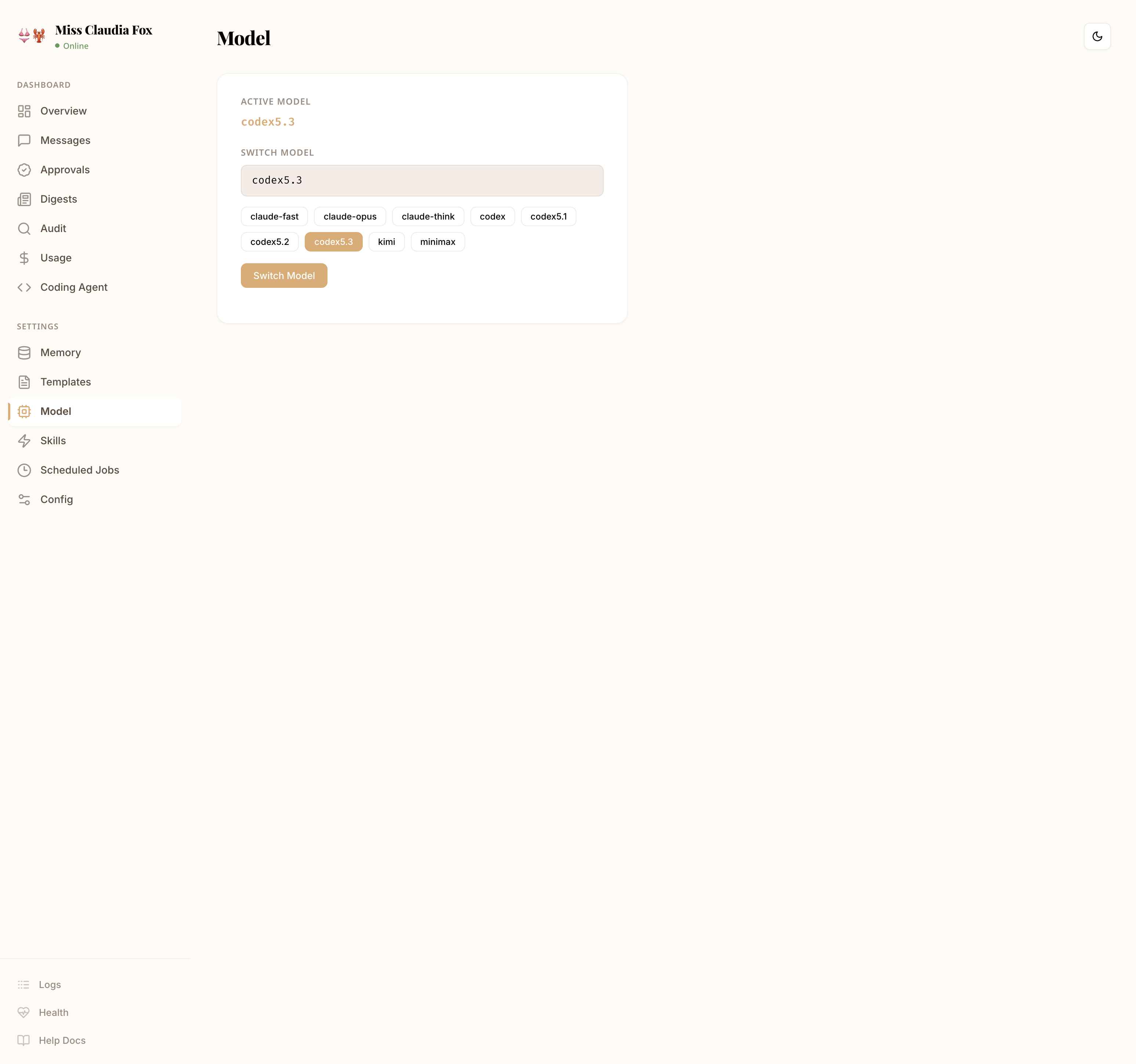Open Messages via the chat bubble icon
Viewport: 1136px width, 1064px height.
click(24, 140)
